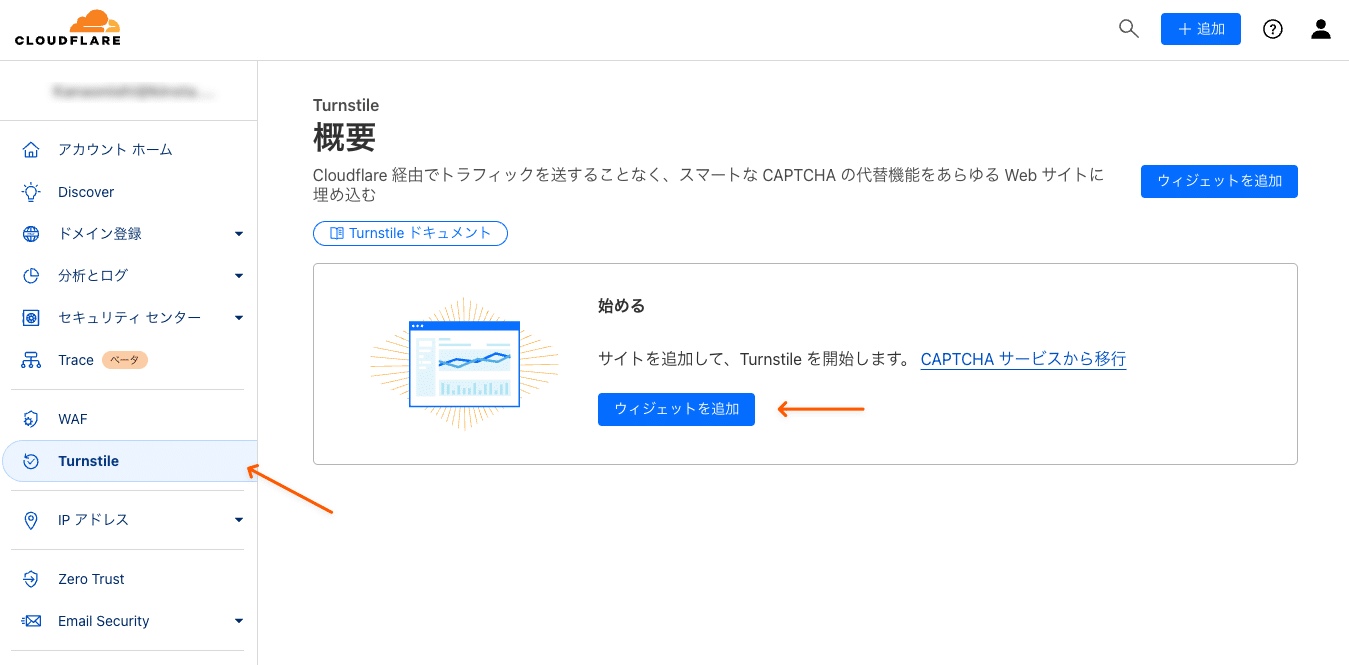Viewport: 1349px width, 665px height.
Task: Select Turnstile in the sidebar menu
Action: [x=90, y=460]
